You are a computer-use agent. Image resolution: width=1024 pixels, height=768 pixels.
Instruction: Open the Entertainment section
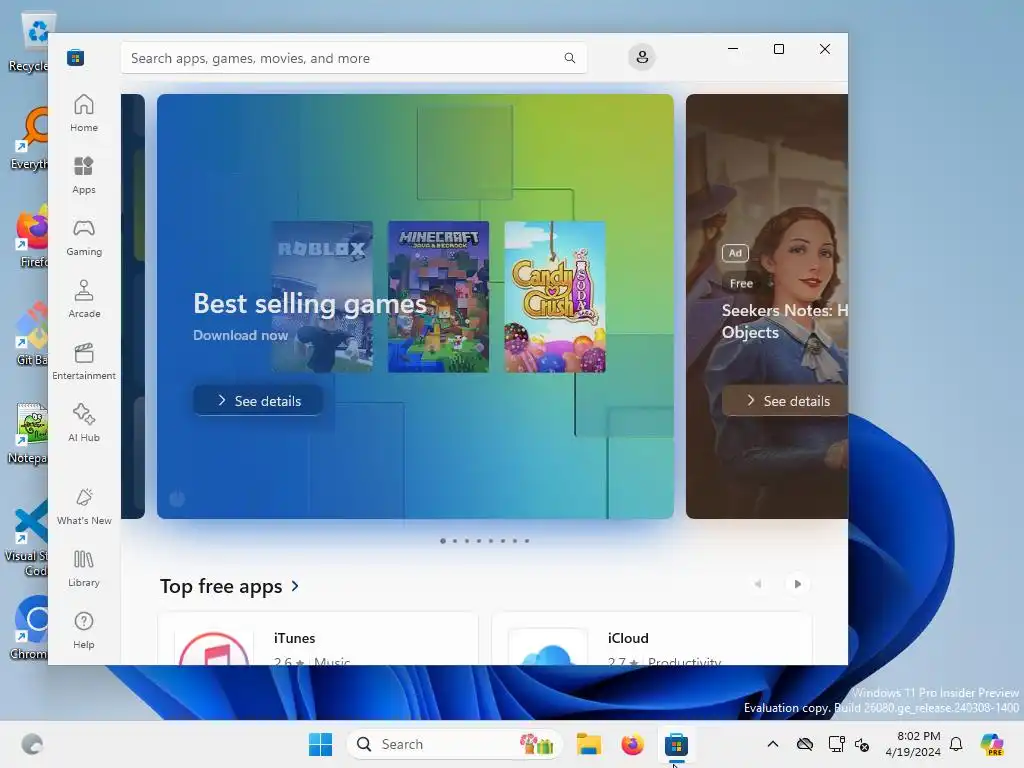[x=84, y=362]
